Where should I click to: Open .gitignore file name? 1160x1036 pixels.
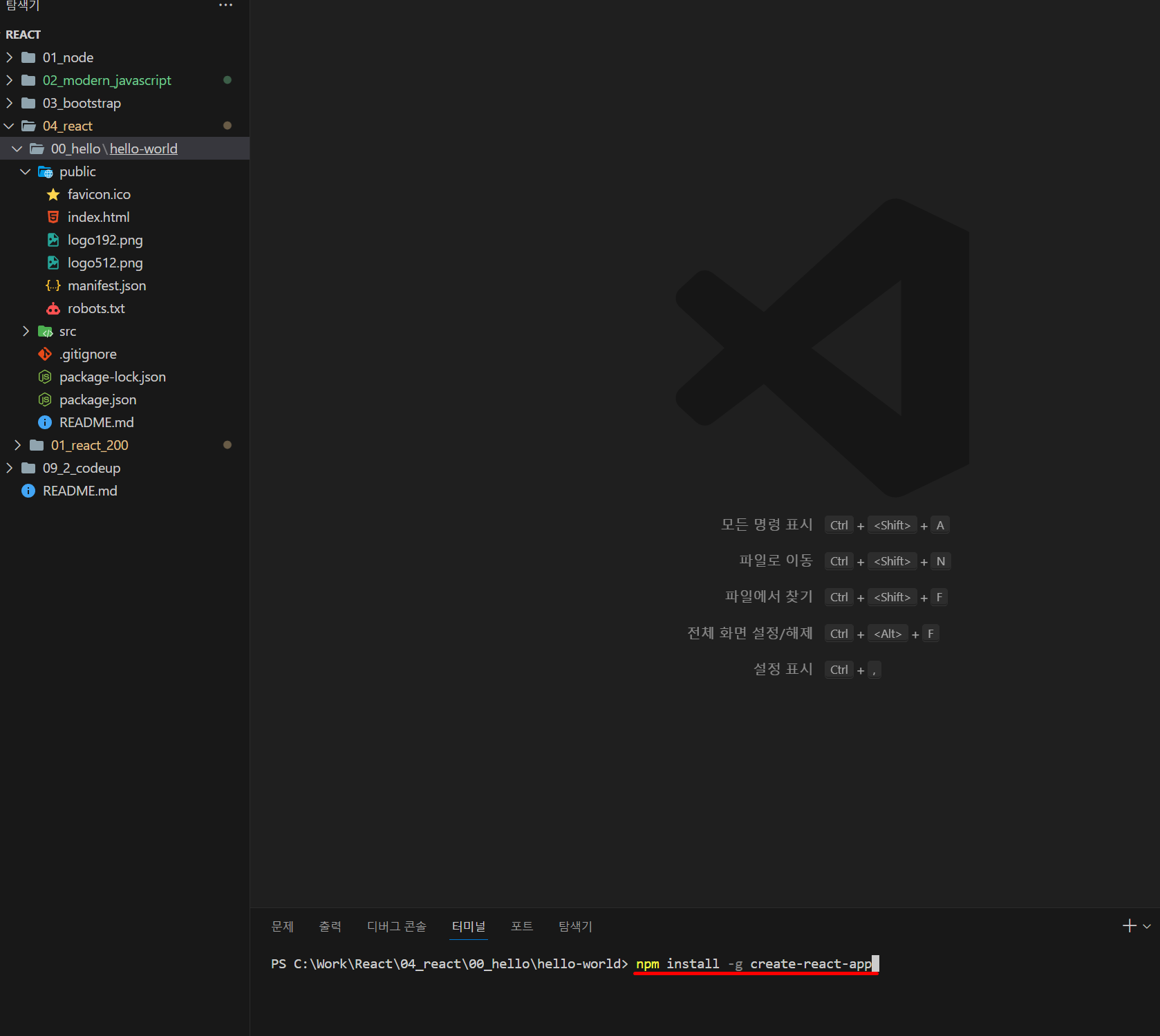tap(88, 354)
